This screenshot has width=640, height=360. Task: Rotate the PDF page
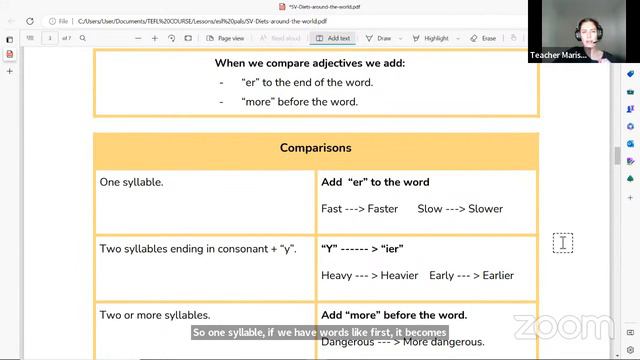pos(171,38)
